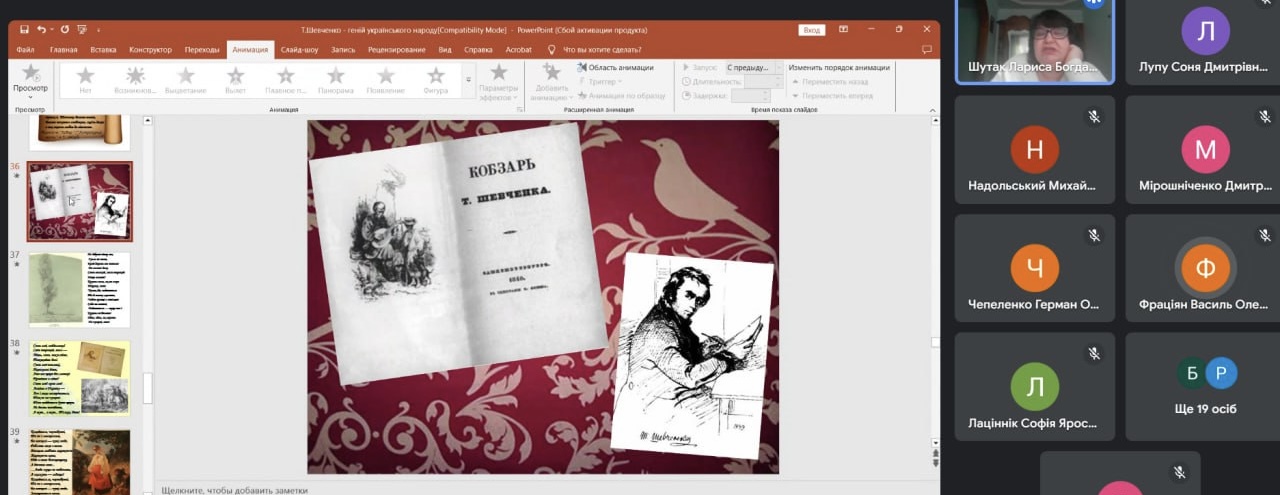
Task: Click the notes area 'Щелкните, чтобы добавить заметки'
Action: [234, 490]
